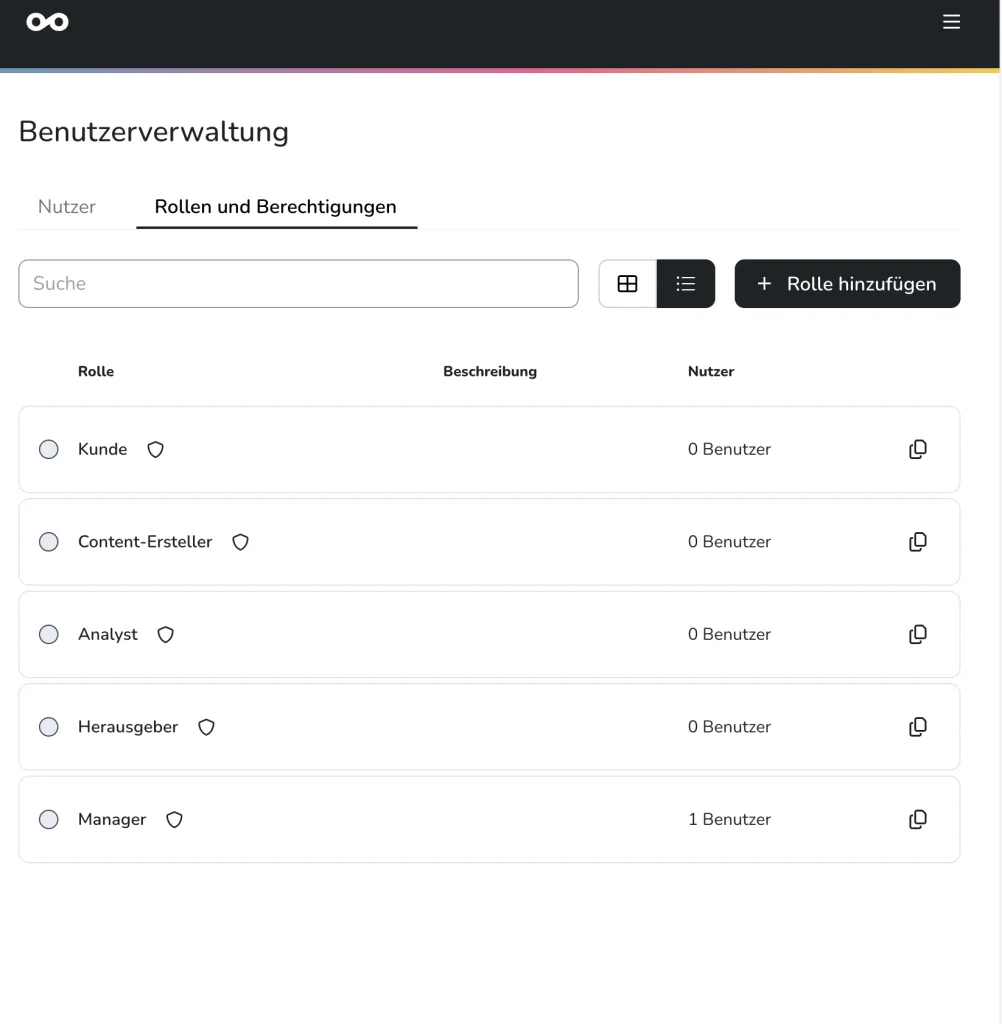Click the Rolle hinzufügen button

pos(847,284)
